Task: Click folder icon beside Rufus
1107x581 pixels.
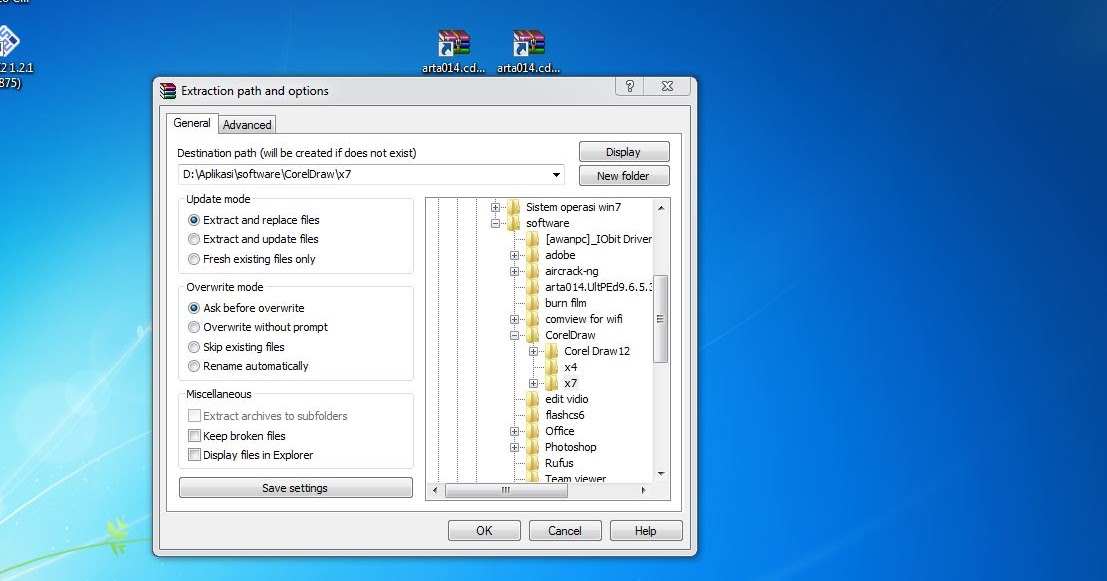Action: click(x=532, y=463)
